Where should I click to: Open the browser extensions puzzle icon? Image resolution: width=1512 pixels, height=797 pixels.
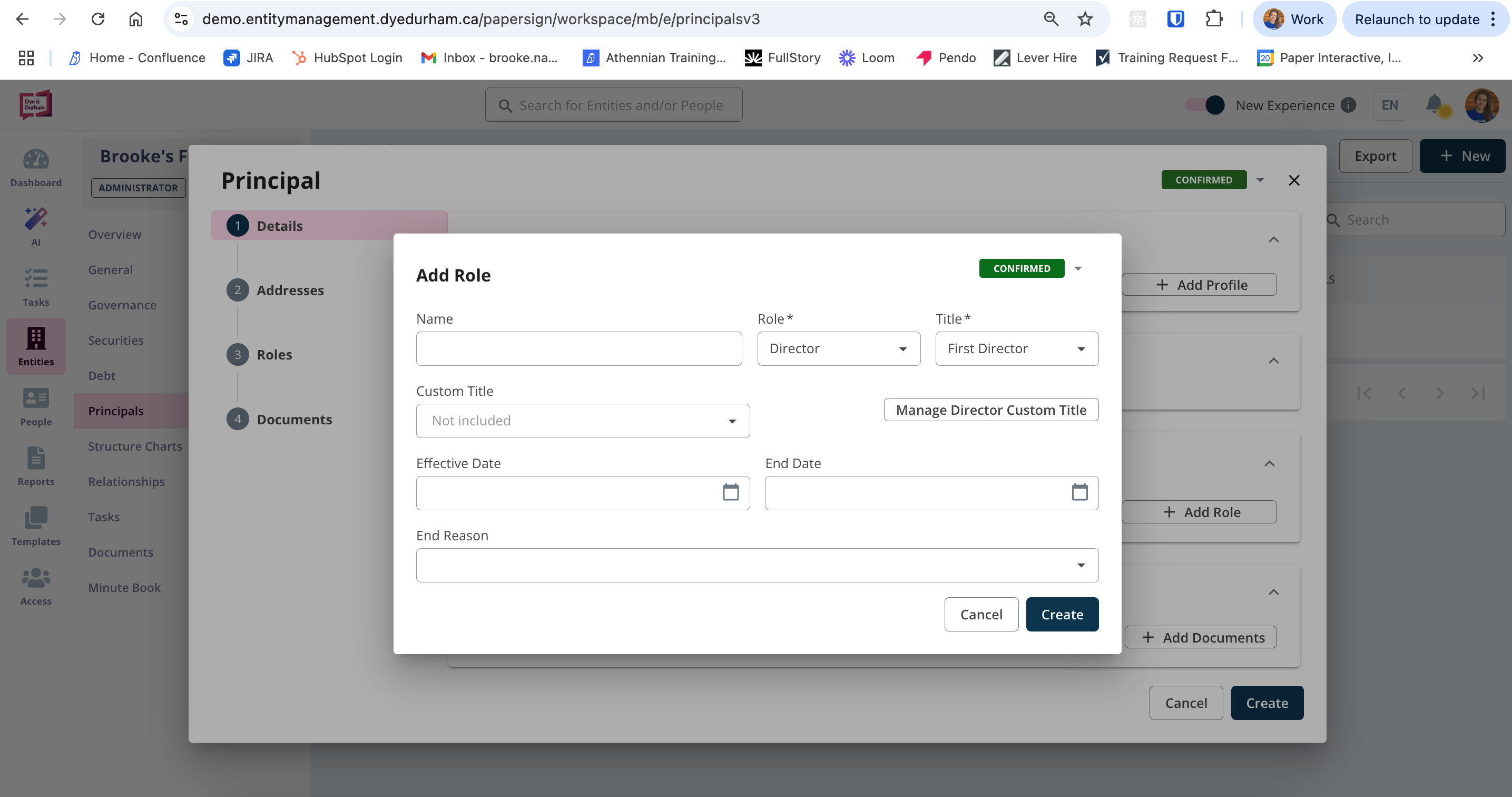(x=1214, y=19)
